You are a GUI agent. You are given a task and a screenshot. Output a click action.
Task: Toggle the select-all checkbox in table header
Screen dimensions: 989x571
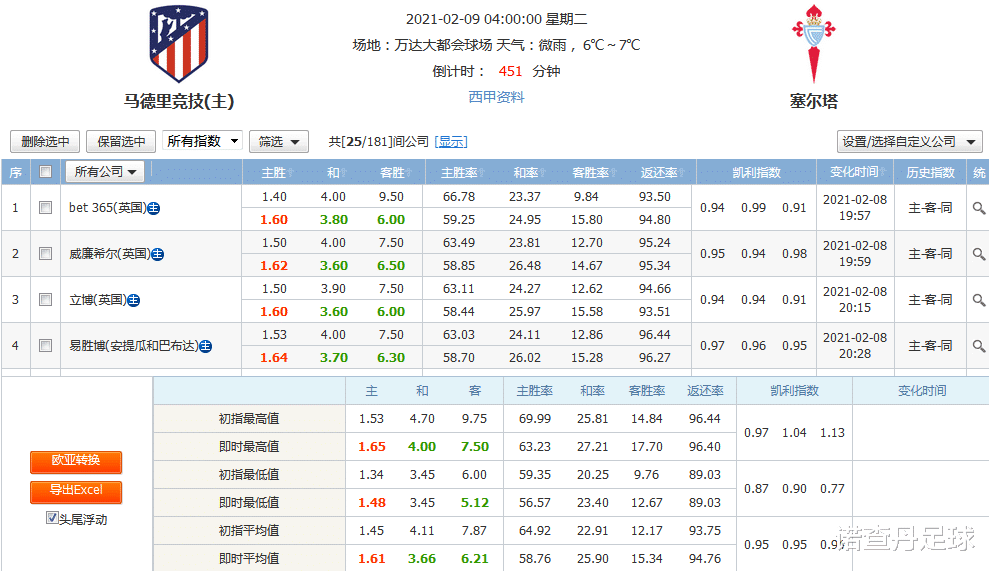pyautogui.click(x=45, y=172)
